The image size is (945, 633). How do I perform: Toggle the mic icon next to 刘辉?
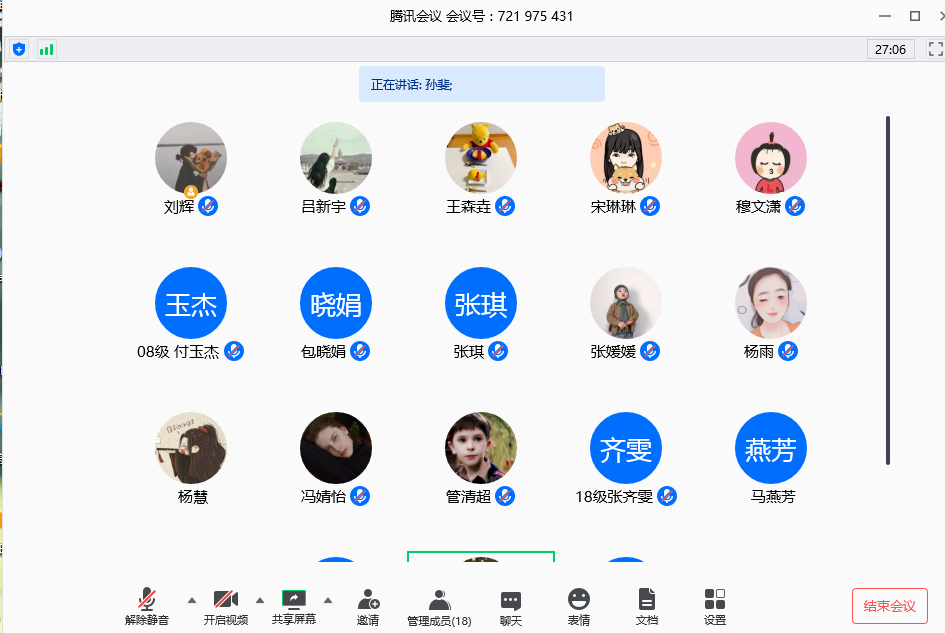click(208, 206)
